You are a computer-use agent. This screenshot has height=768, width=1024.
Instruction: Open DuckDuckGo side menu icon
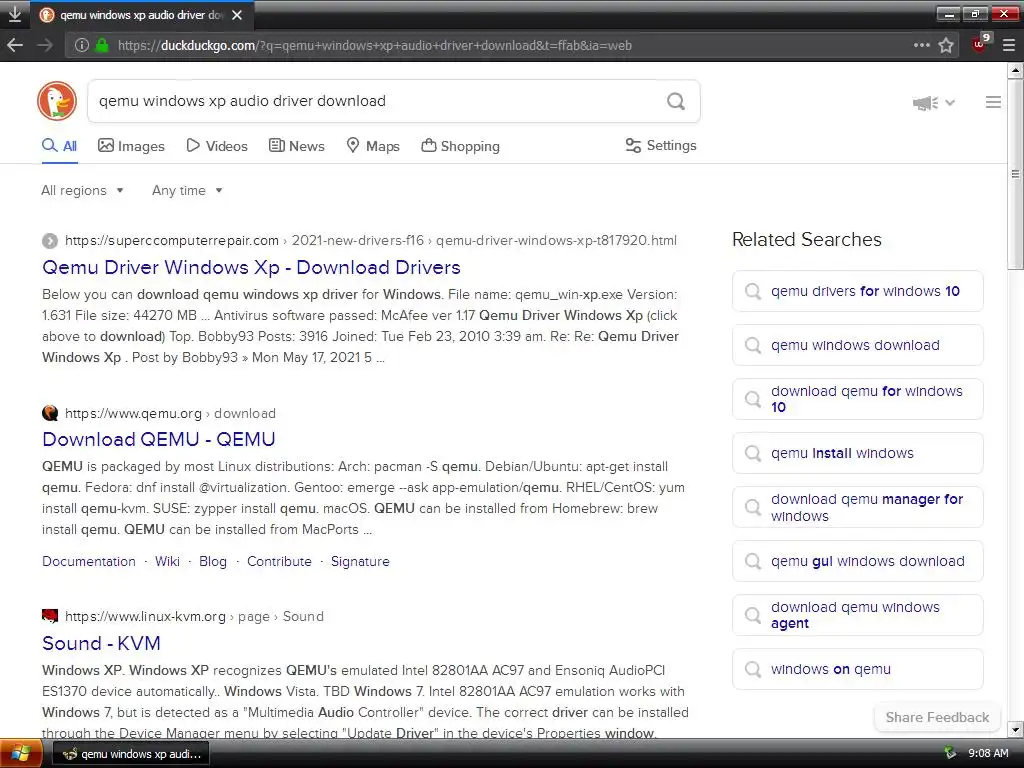tap(993, 102)
